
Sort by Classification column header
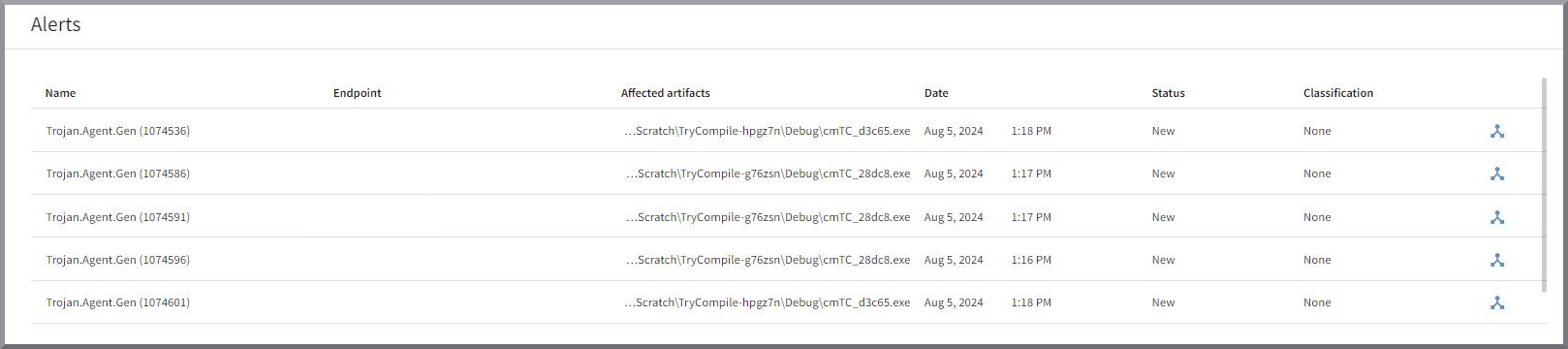tap(1337, 93)
